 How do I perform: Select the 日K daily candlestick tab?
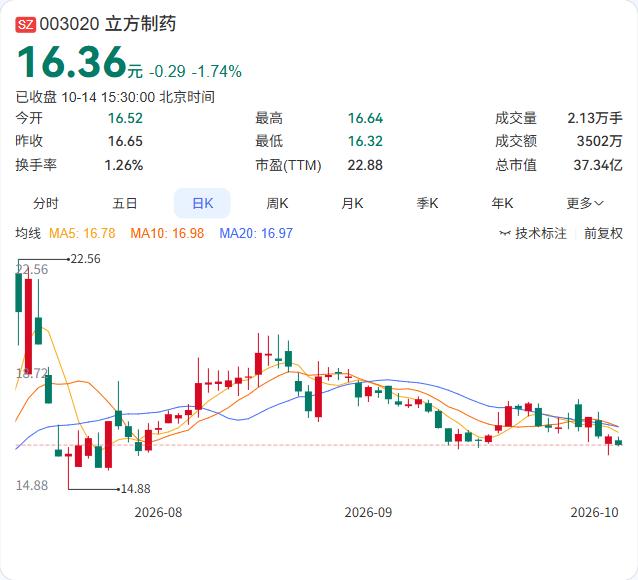click(202, 203)
